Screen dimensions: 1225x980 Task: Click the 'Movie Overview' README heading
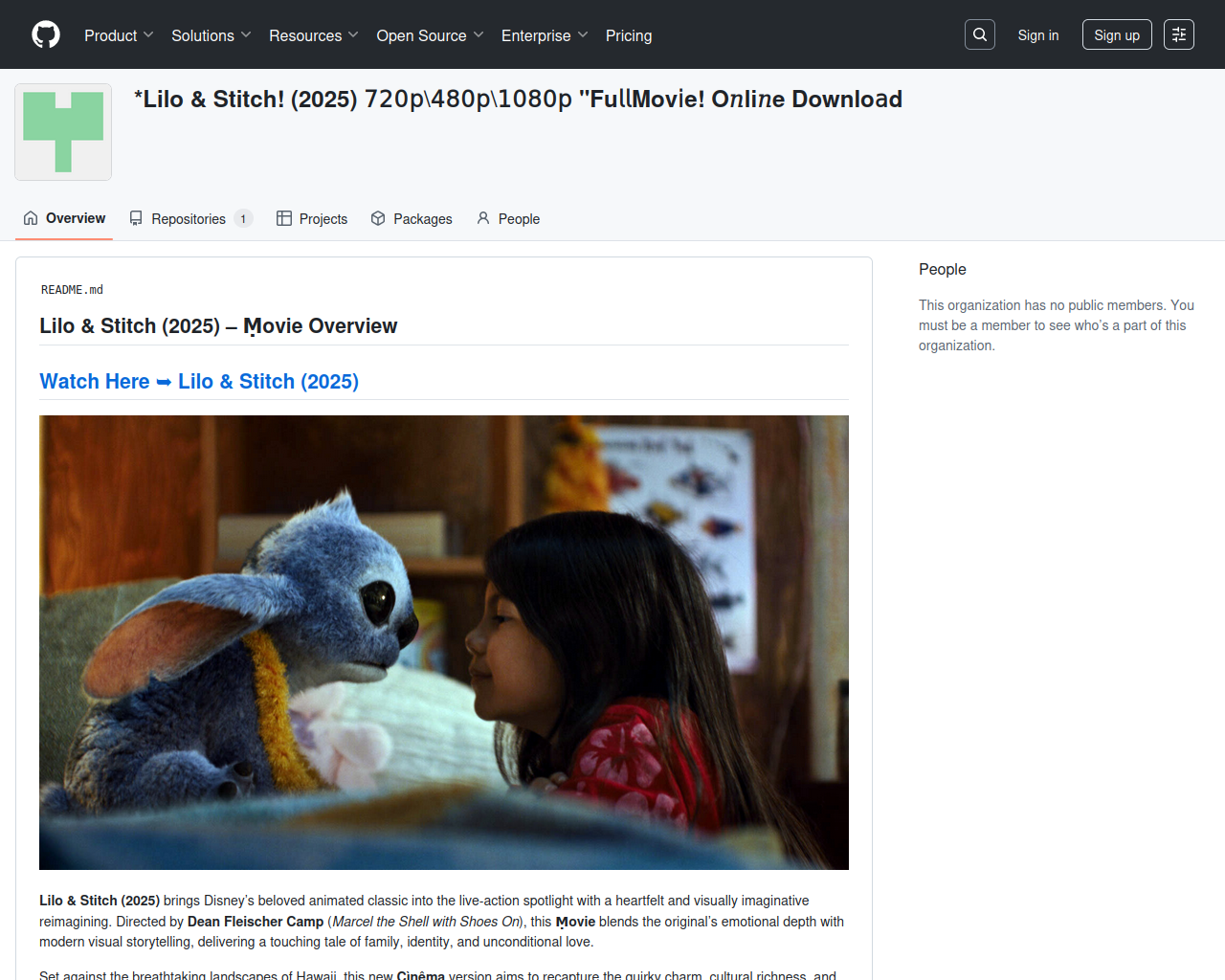pos(218,326)
